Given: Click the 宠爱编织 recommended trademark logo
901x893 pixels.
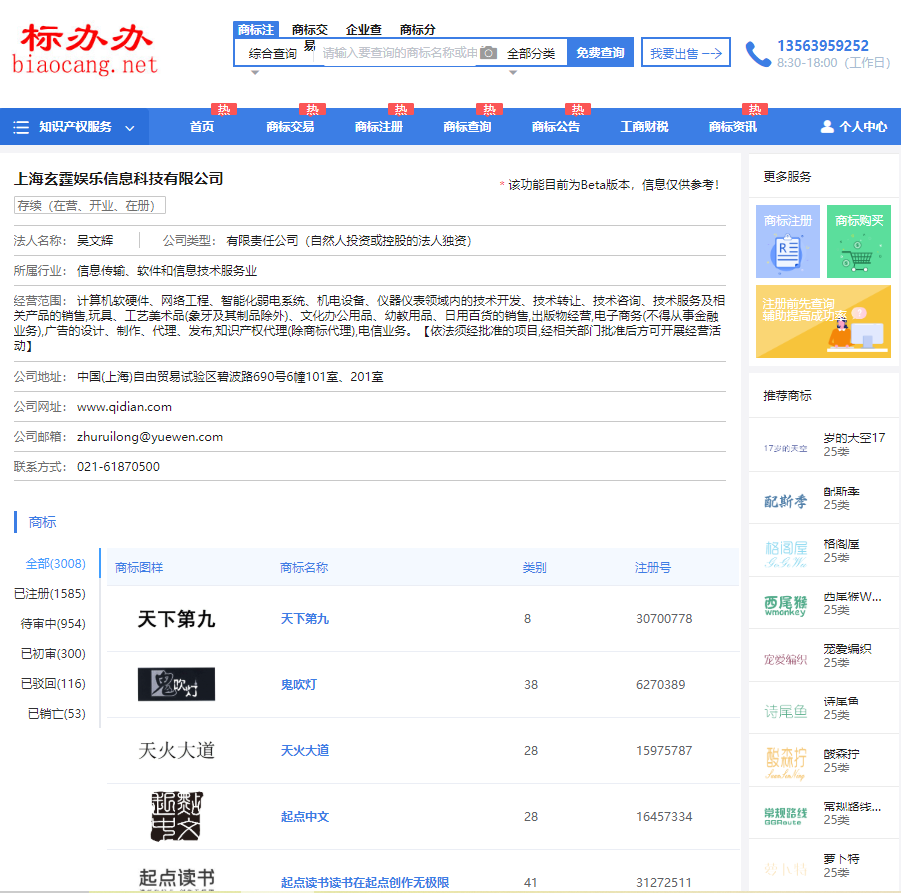Looking at the screenshot, I should coord(786,659).
